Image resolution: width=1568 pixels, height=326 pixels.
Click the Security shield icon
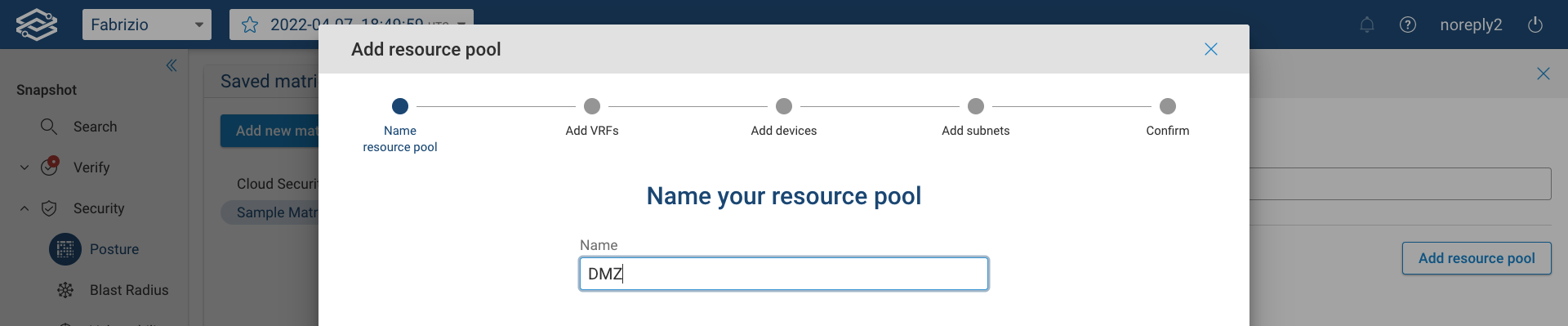pos(49,208)
